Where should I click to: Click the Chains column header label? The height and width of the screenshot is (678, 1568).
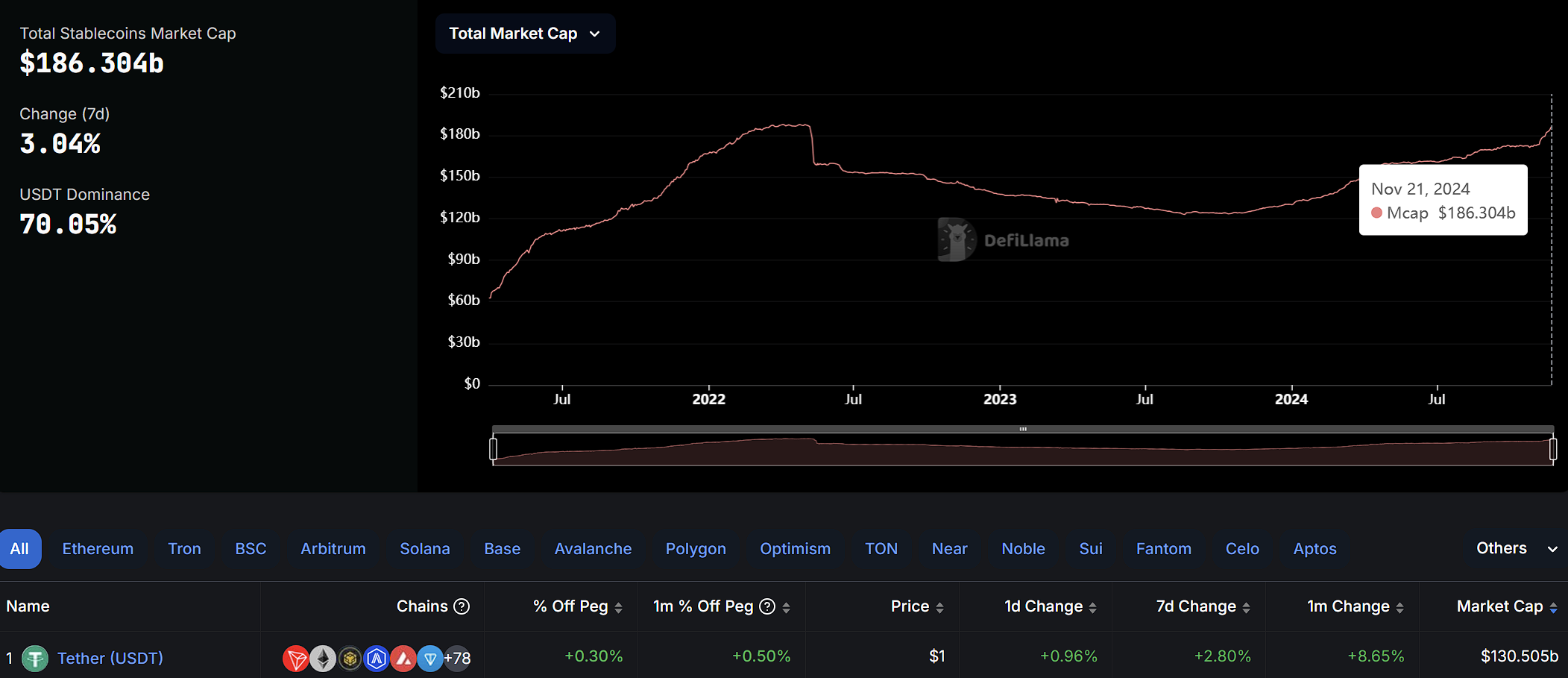[422, 606]
